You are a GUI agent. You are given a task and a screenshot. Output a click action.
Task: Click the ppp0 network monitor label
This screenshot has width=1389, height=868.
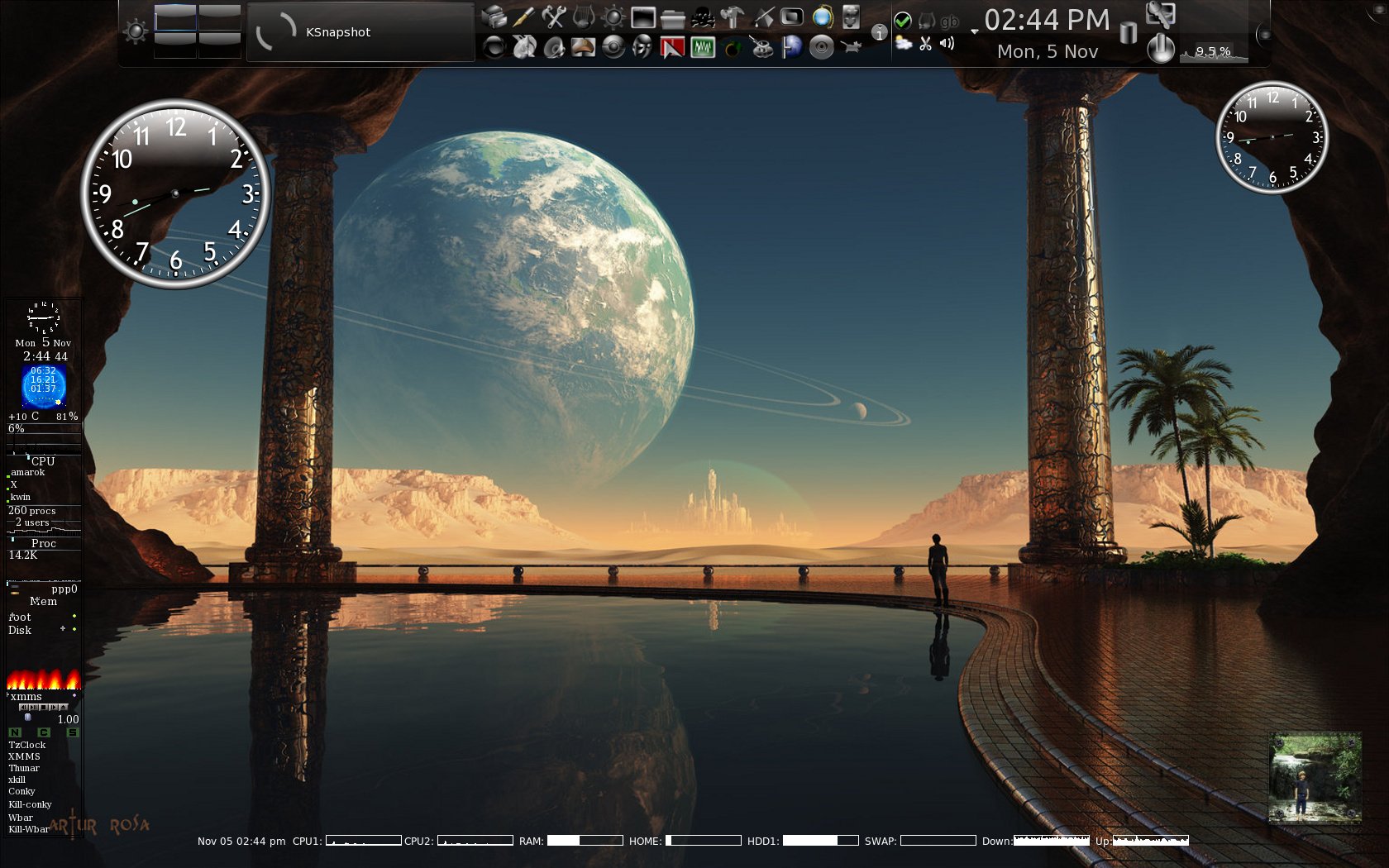[64, 589]
